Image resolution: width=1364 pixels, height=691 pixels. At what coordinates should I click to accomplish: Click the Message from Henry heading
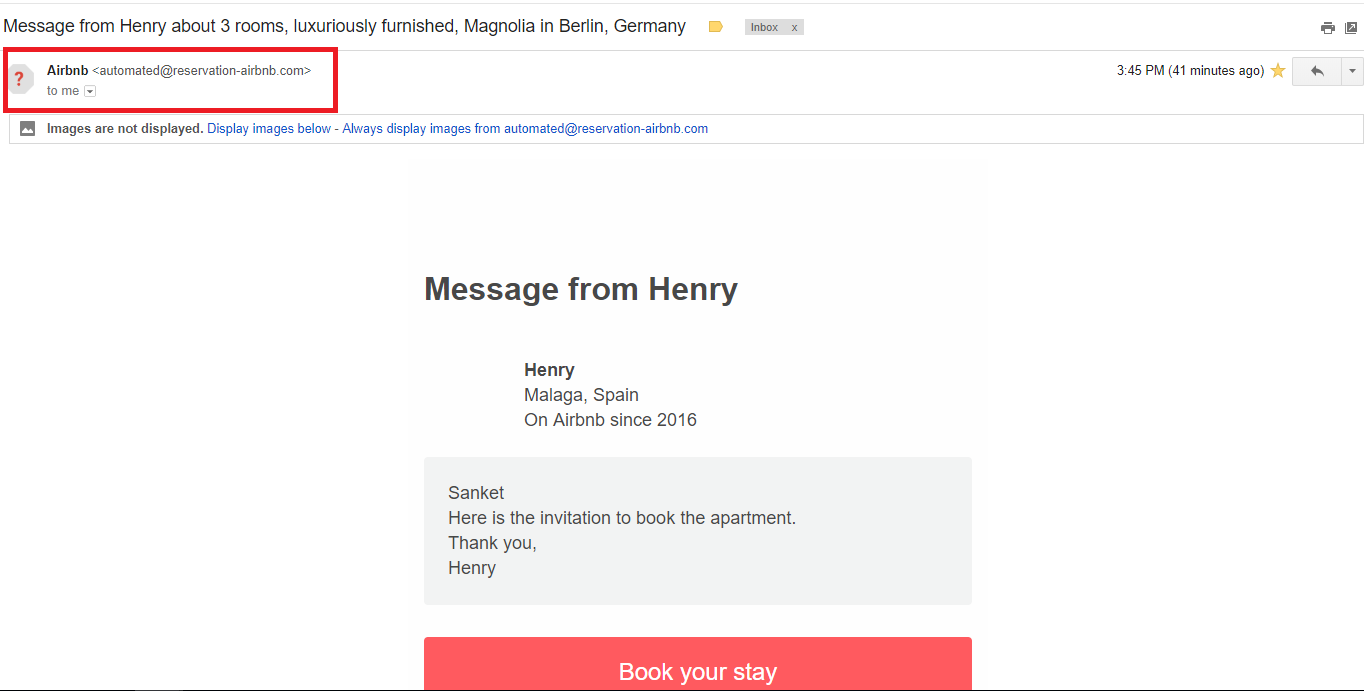click(x=581, y=289)
